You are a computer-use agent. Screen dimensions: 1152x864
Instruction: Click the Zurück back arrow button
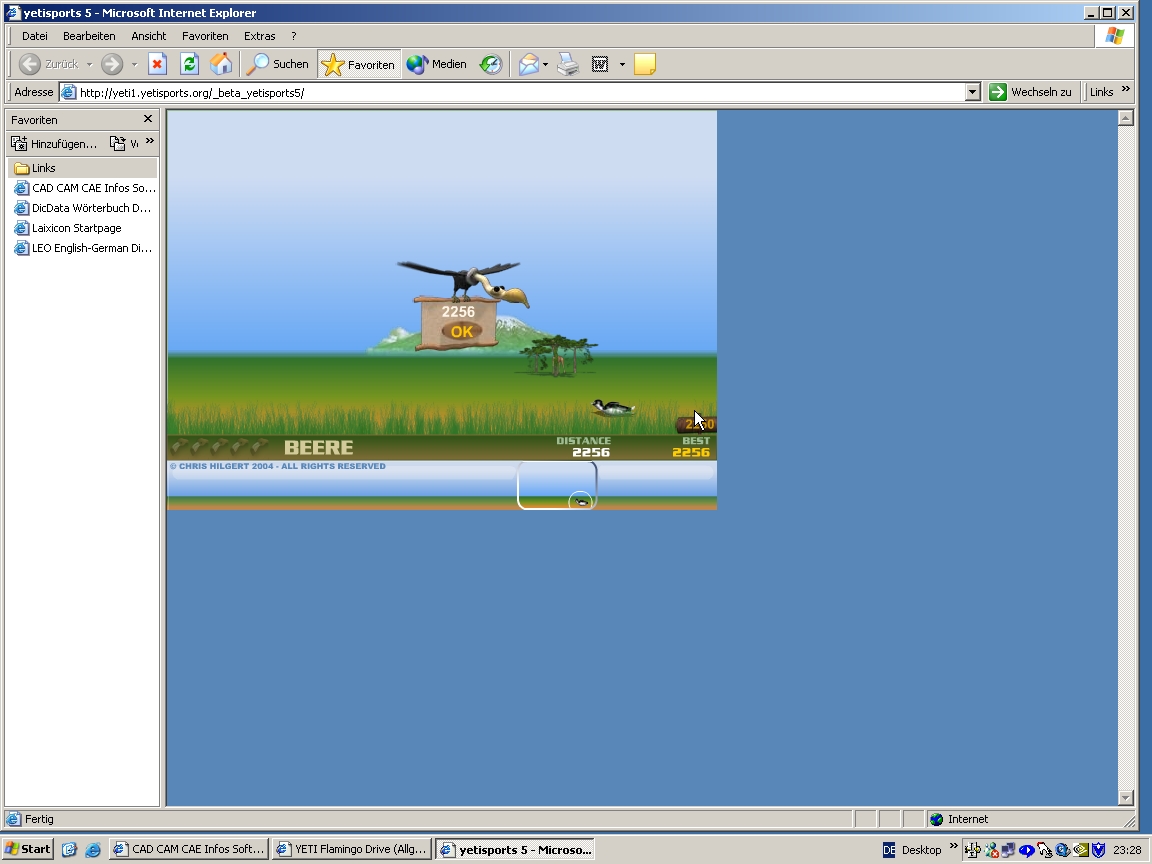[48, 65]
